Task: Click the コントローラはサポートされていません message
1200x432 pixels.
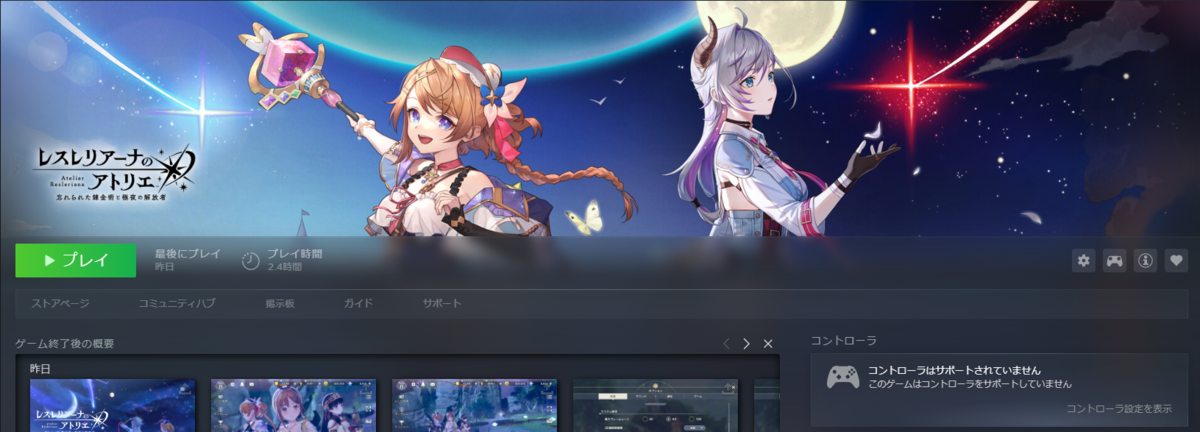Action: (x=955, y=369)
